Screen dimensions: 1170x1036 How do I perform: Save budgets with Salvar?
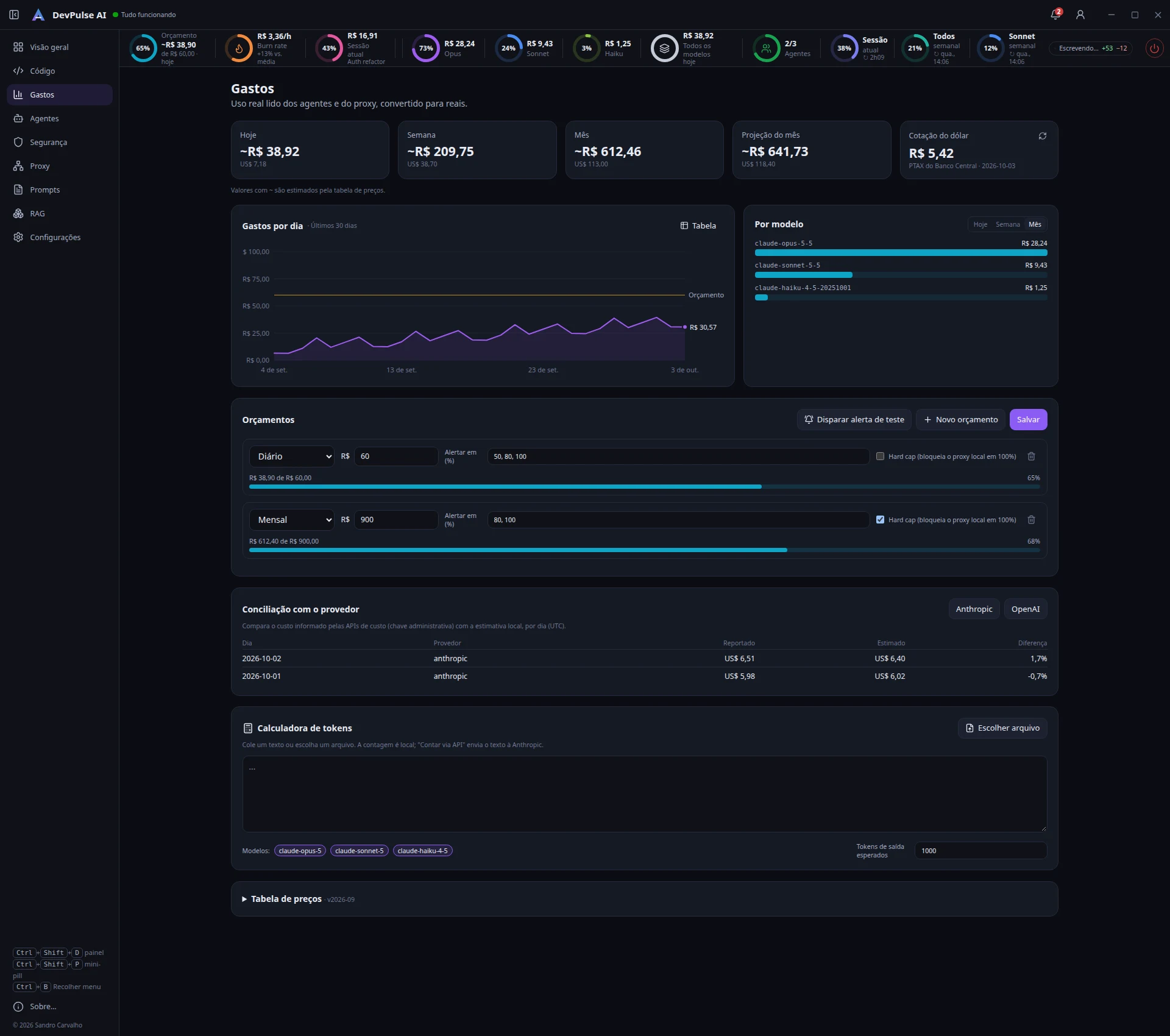pyautogui.click(x=1028, y=419)
